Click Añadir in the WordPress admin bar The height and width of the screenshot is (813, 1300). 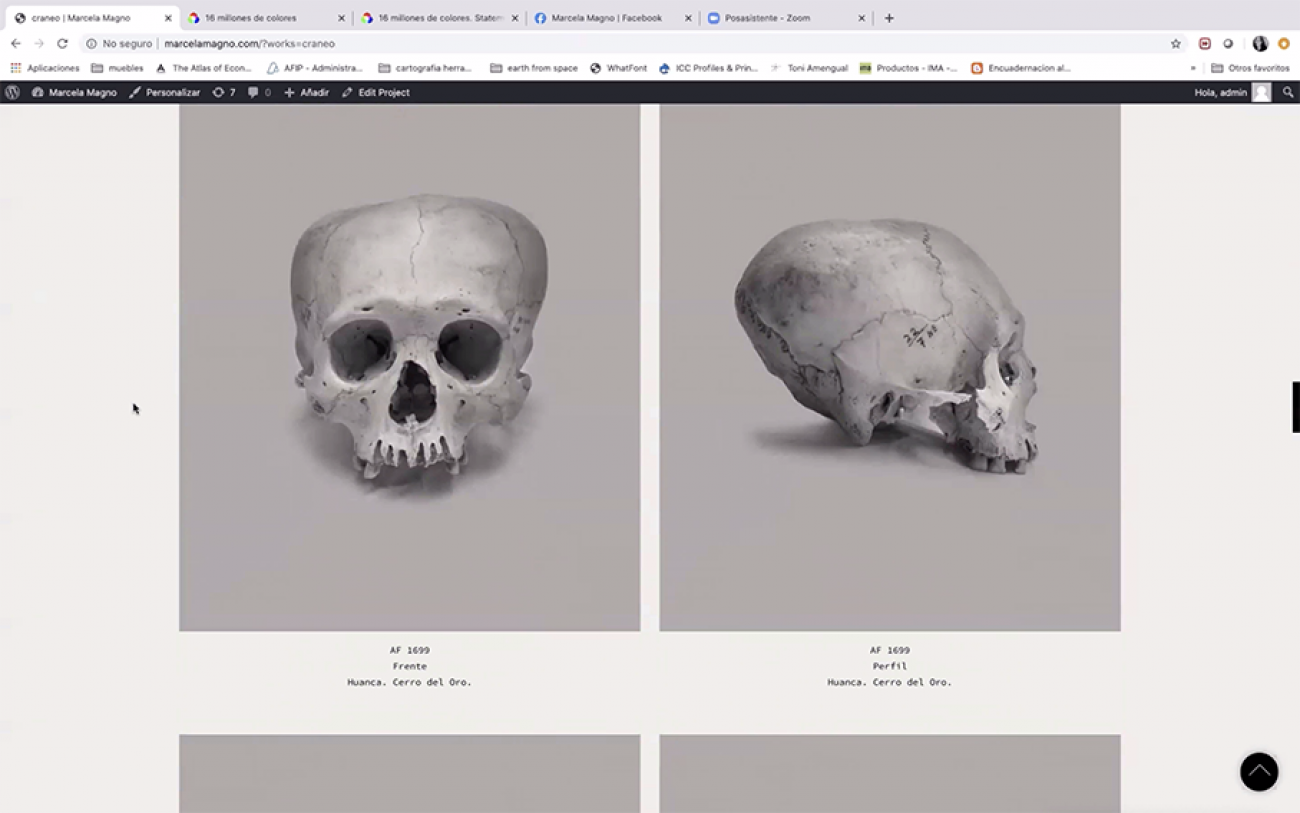(306, 92)
